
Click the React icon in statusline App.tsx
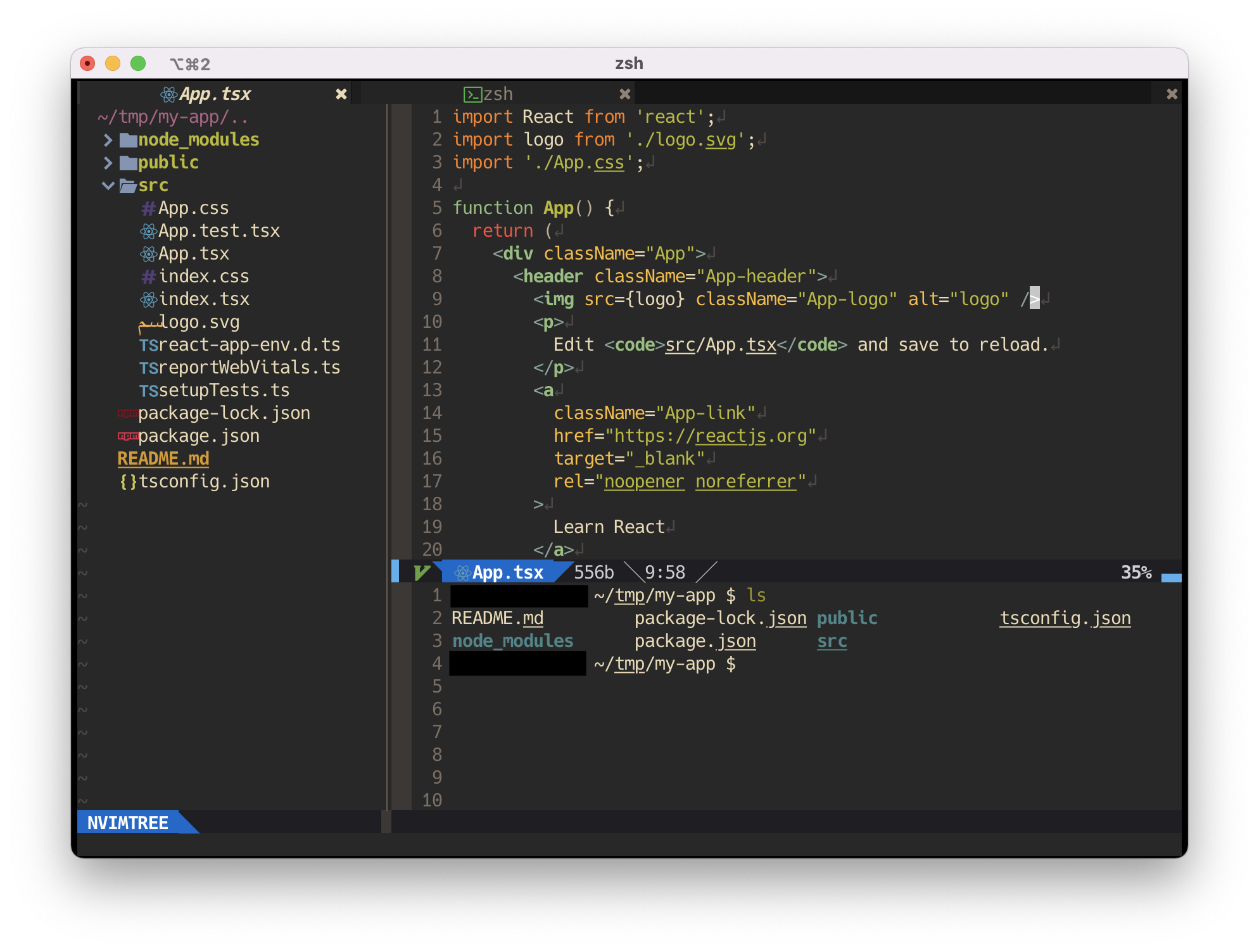coord(462,573)
